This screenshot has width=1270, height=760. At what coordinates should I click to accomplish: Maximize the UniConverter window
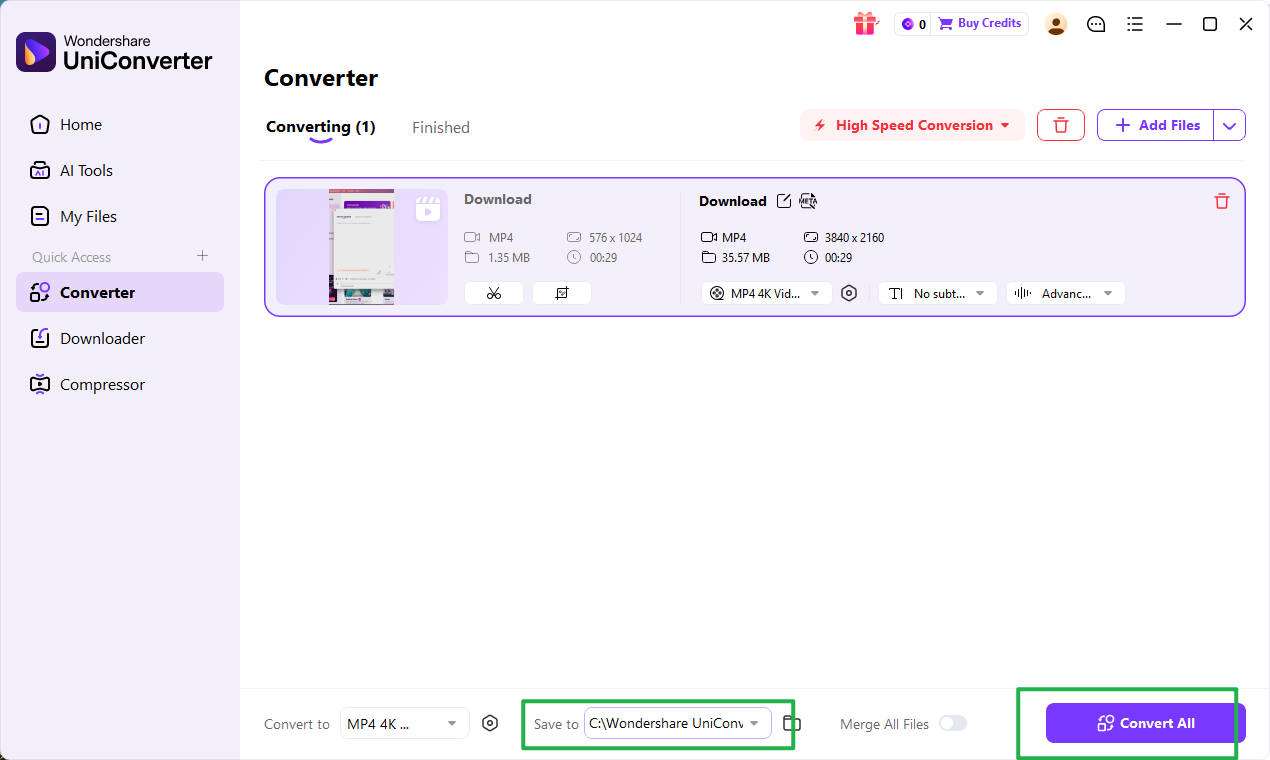pyautogui.click(x=1210, y=24)
